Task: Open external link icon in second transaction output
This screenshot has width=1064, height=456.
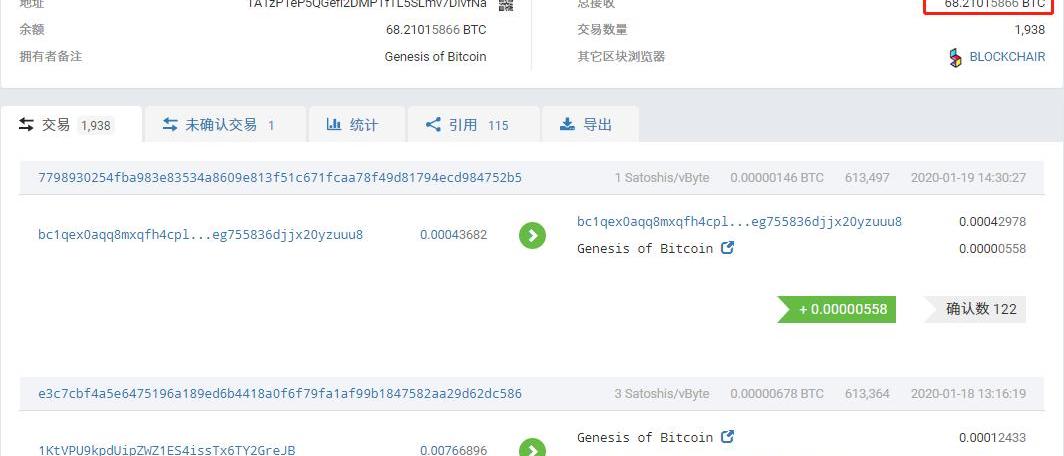Action: (x=727, y=436)
